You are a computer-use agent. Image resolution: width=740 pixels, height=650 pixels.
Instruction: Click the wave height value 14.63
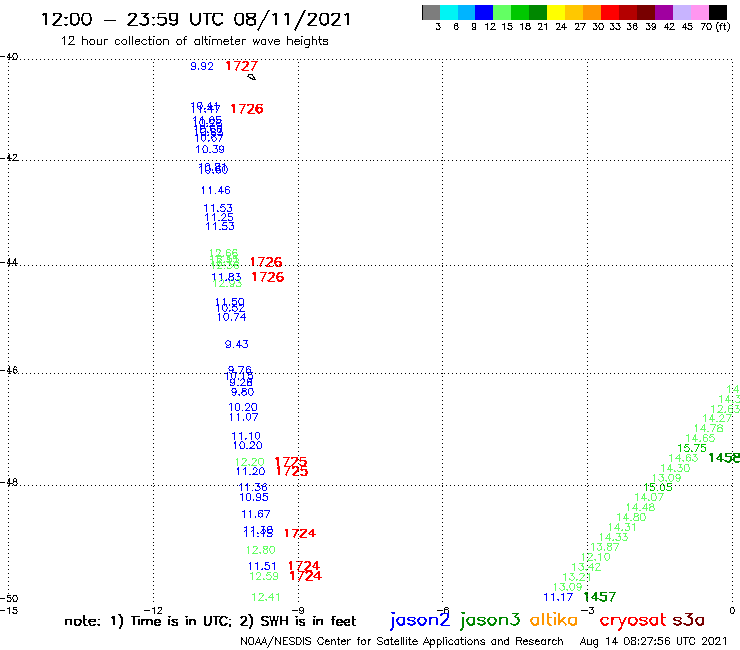coord(683,458)
